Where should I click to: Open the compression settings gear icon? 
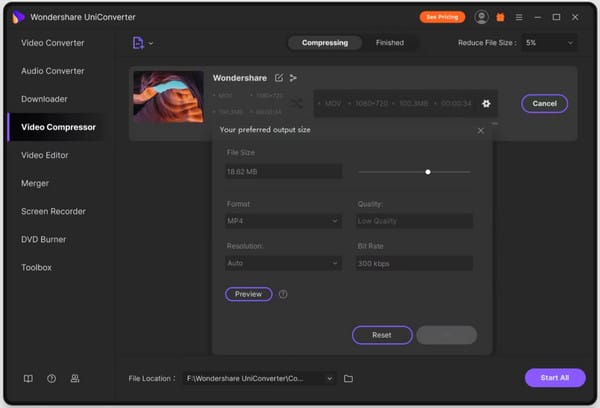click(486, 103)
